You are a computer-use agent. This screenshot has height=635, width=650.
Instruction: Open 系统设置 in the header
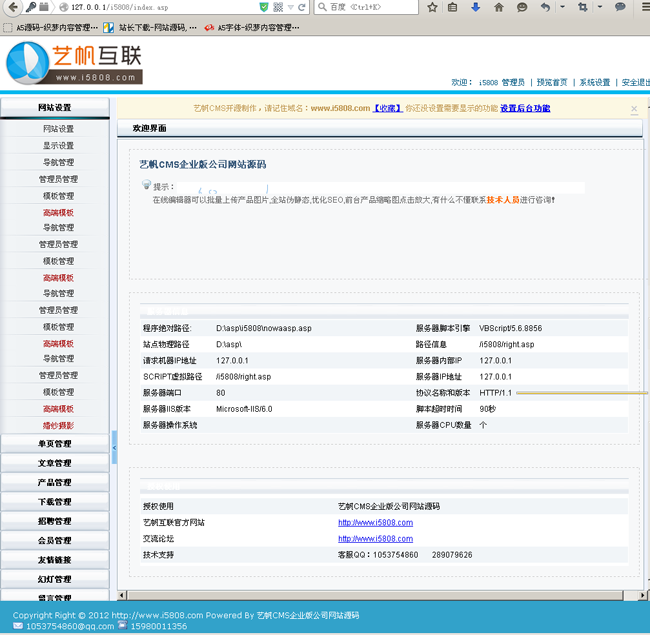(x=594, y=82)
